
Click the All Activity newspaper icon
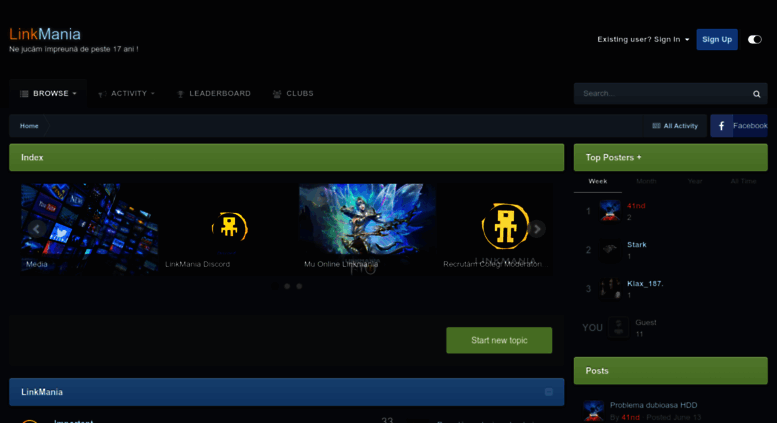656,126
